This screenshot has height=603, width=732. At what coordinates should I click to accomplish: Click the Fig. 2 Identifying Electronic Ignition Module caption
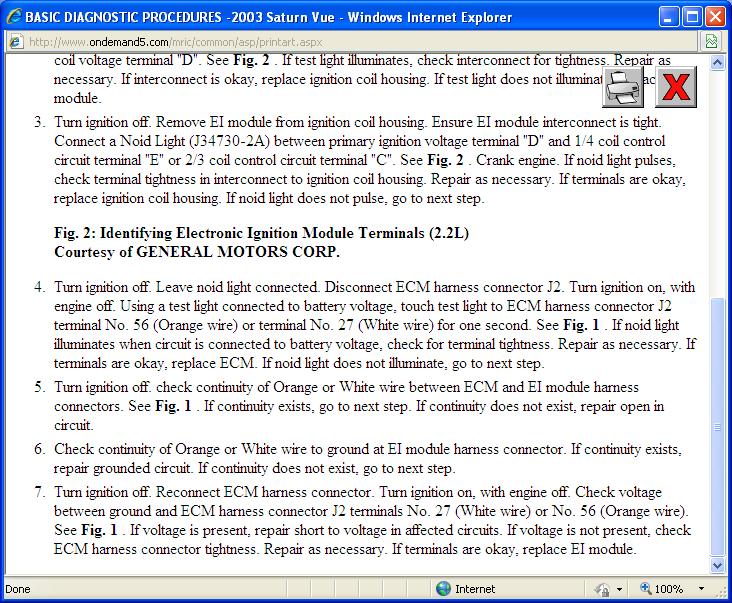[x=261, y=233]
